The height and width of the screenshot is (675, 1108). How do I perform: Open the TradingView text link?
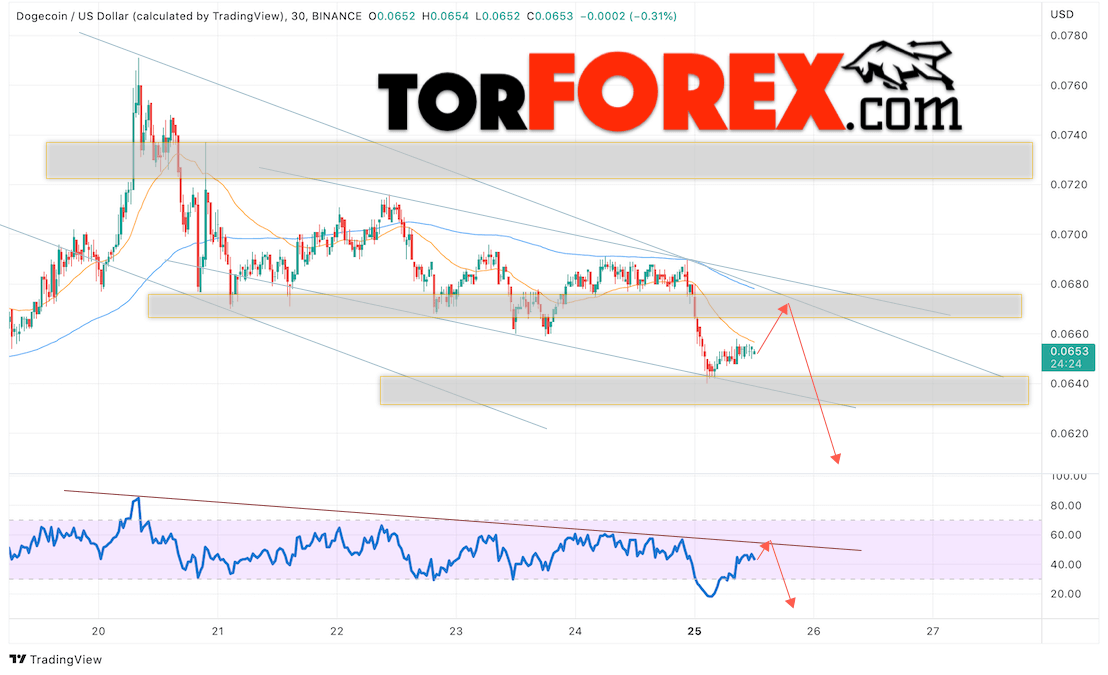coord(66,659)
